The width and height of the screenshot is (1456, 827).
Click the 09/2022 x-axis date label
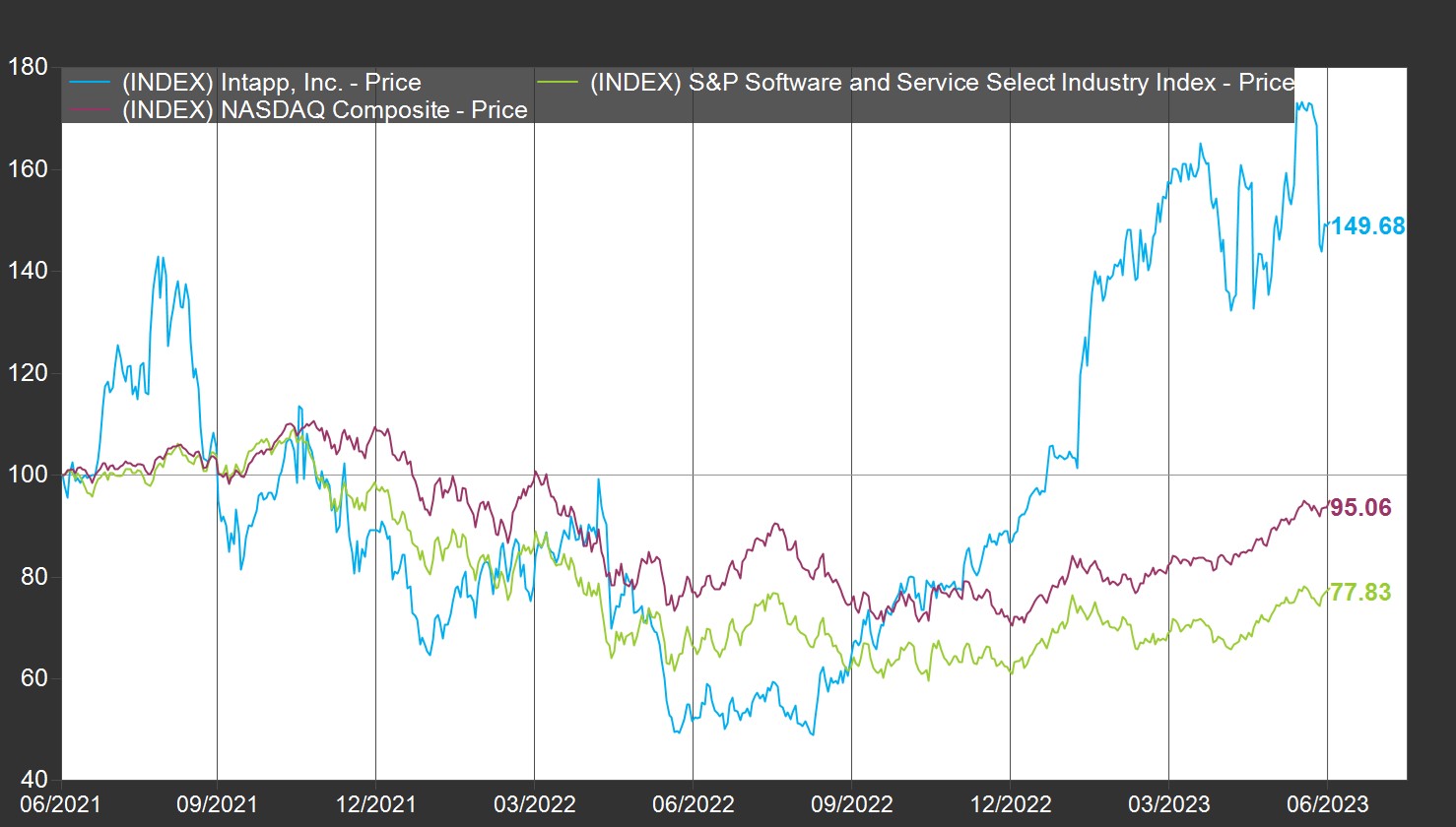851,804
